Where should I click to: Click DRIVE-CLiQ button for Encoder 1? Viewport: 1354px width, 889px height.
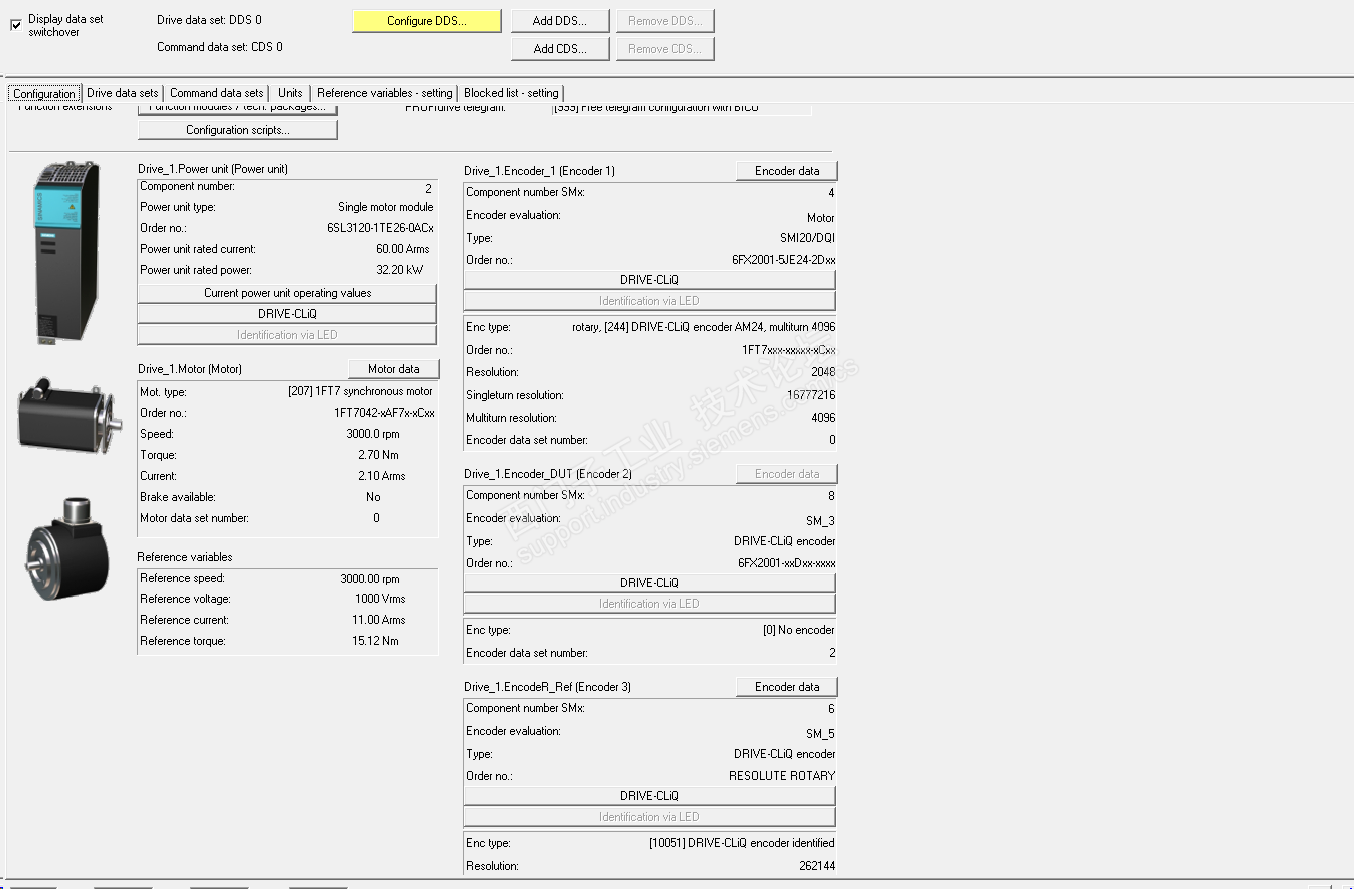click(650, 280)
